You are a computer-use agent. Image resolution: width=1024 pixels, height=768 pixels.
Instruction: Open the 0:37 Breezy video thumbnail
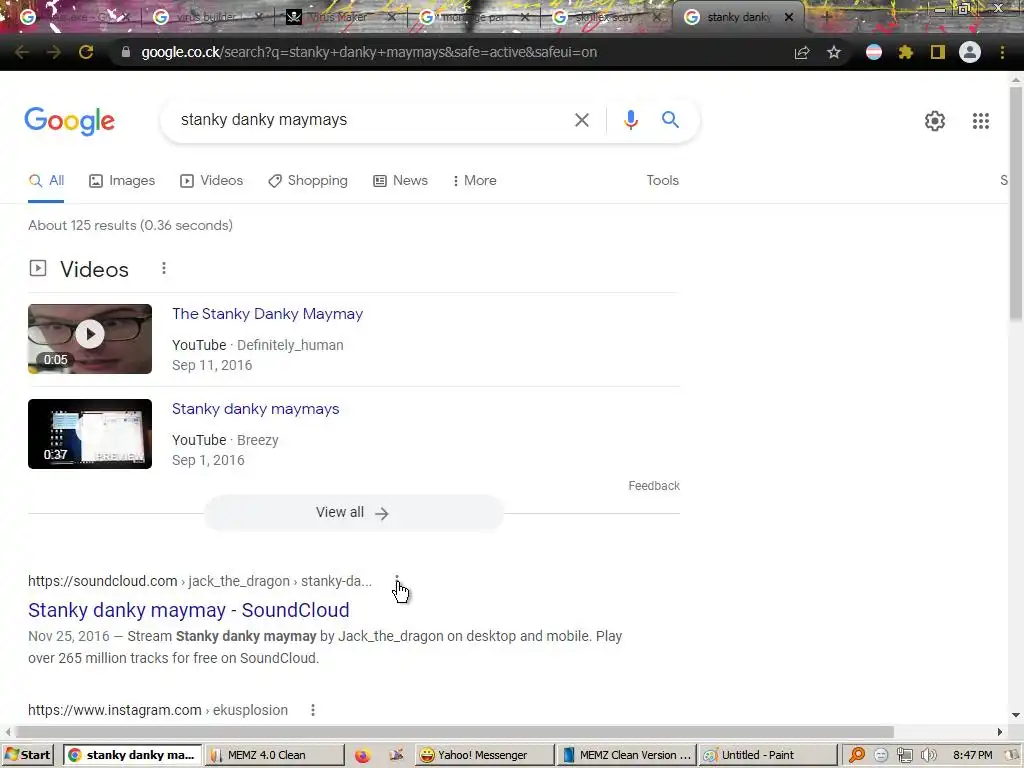(90, 434)
